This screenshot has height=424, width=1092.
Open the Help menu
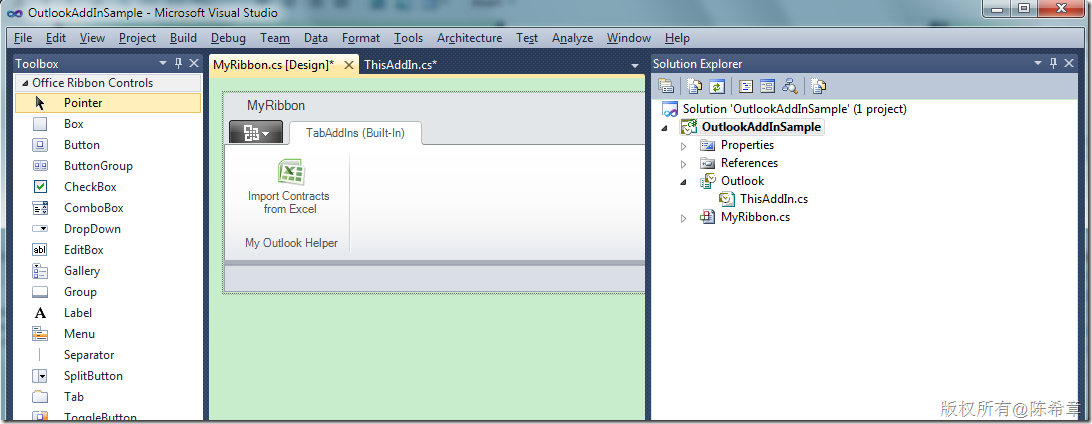pos(677,38)
